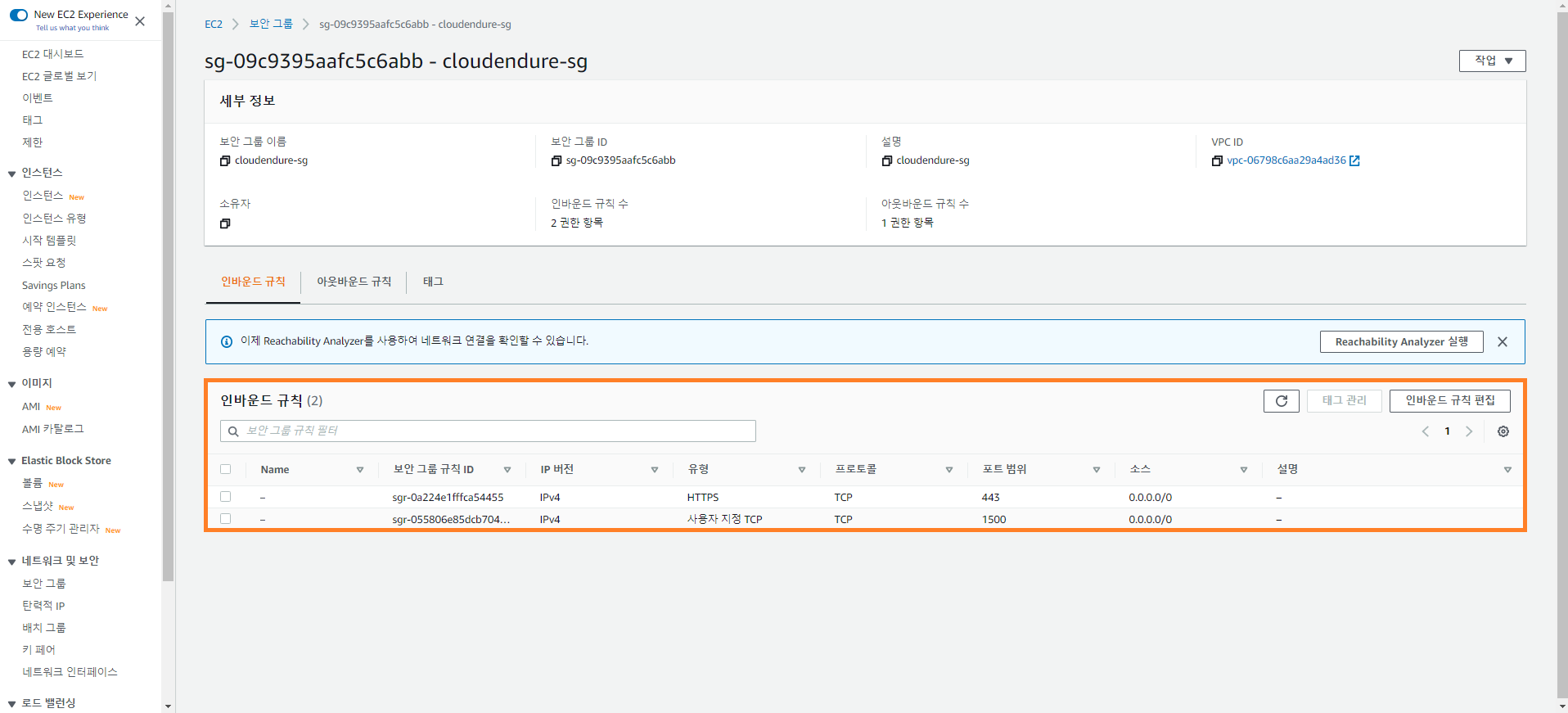Check the port 1500 rule row checkbox
The width and height of the screenshot is (1568, 713).
(x=226, y=518)
